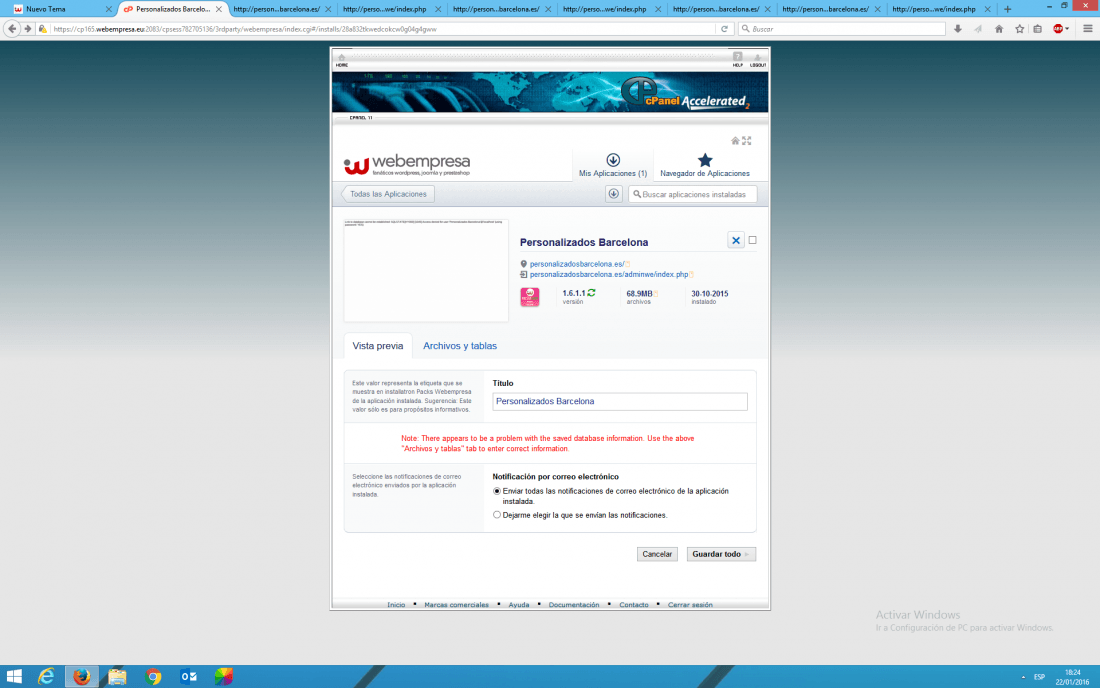Screen dimensions: 1100x688
Task: Bookmark this page with the star icon
Action: [1019, 29]
